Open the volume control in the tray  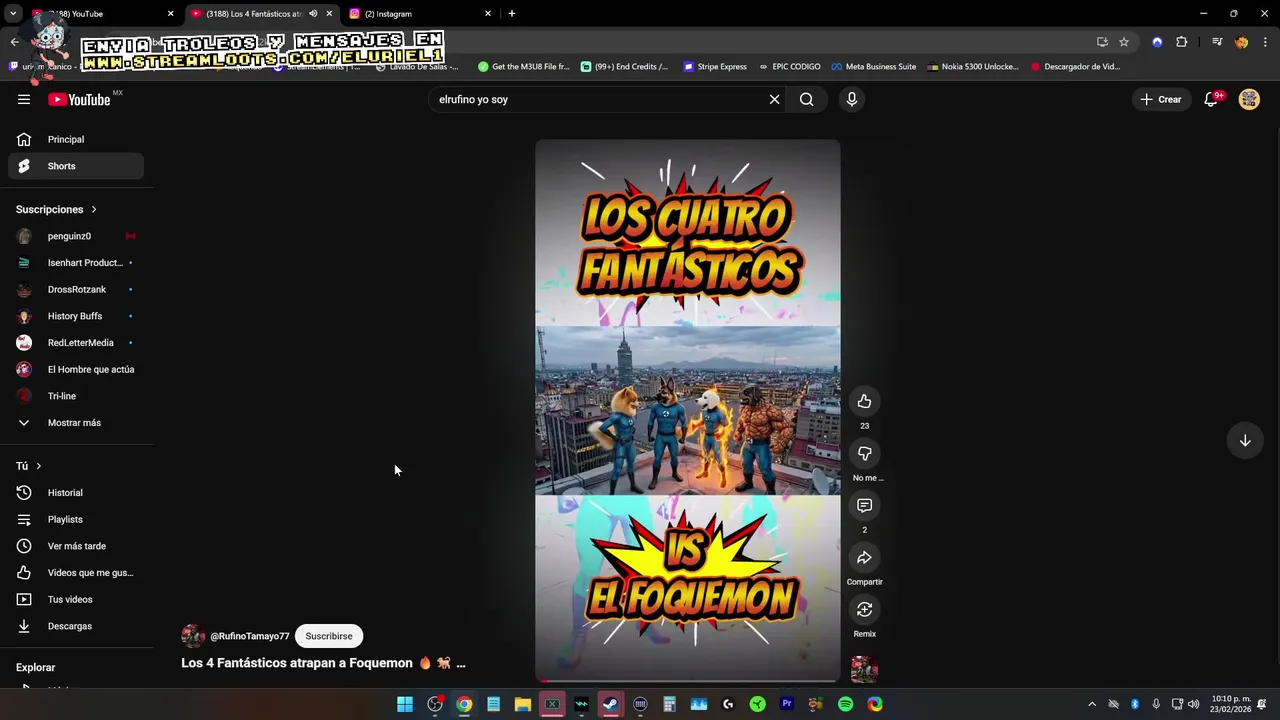(x=1193, y=704)
